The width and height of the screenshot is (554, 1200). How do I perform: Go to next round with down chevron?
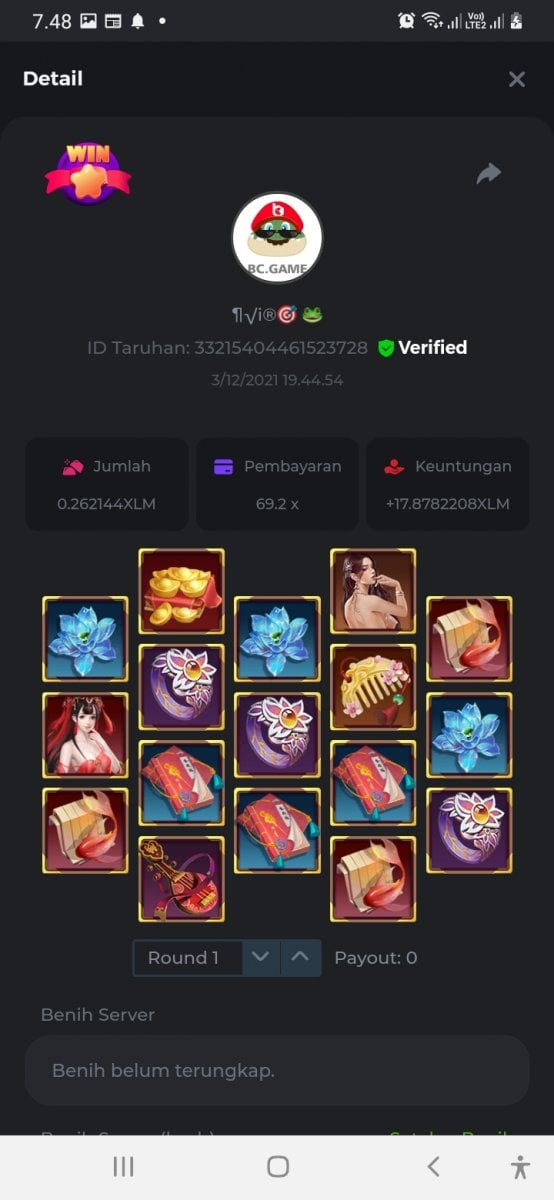[261, 958]
